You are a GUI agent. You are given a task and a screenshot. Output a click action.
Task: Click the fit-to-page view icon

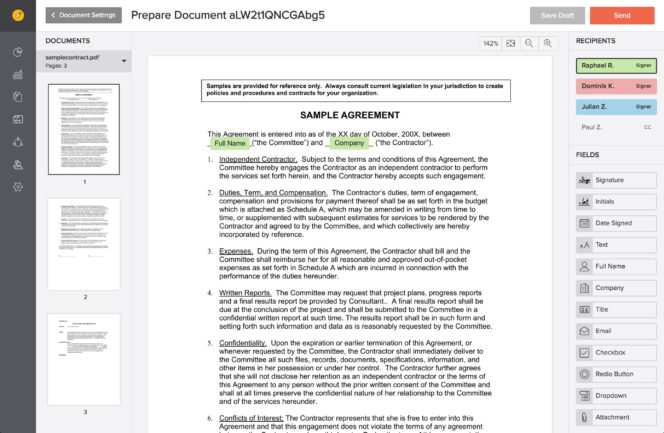[511, 43]
